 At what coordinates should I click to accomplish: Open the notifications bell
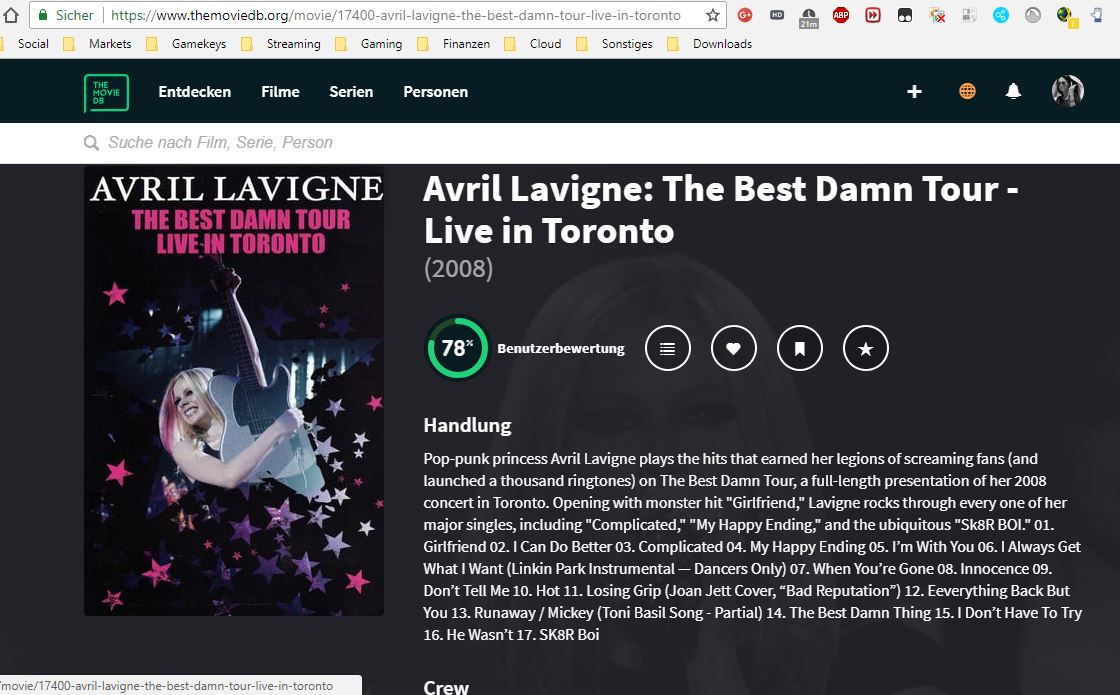tap(1014, 91)
